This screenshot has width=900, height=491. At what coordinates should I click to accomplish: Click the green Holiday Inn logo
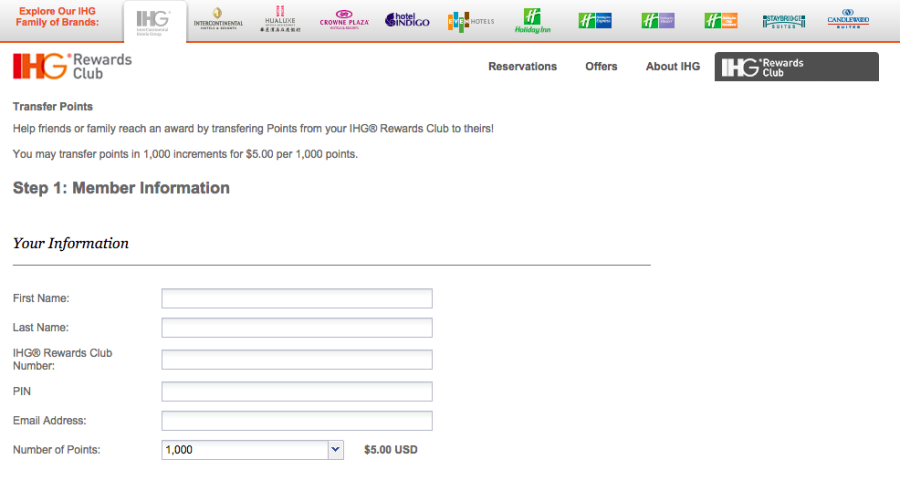pos(534,20)
